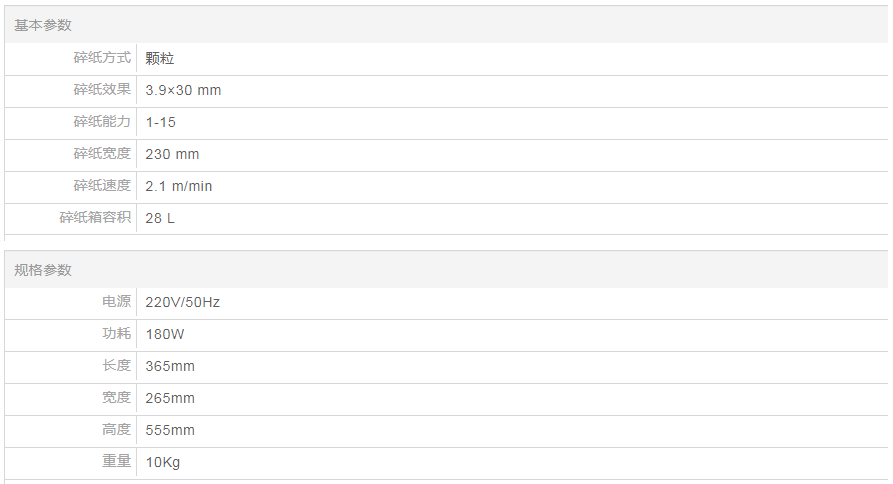Select the 碎纸效果 label
893x484 pixels.
coord(102,90)
